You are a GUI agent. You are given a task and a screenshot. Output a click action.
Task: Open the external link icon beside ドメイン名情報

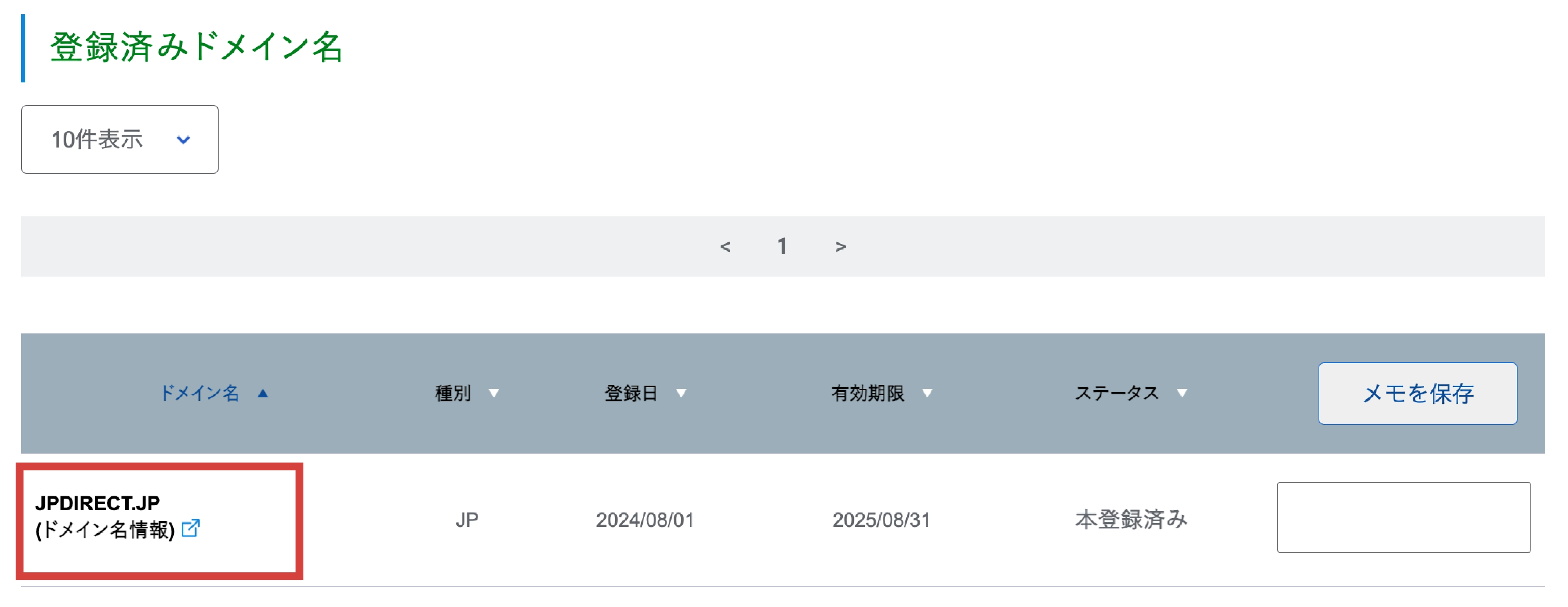pyautogui.click(x=190, y=528)
